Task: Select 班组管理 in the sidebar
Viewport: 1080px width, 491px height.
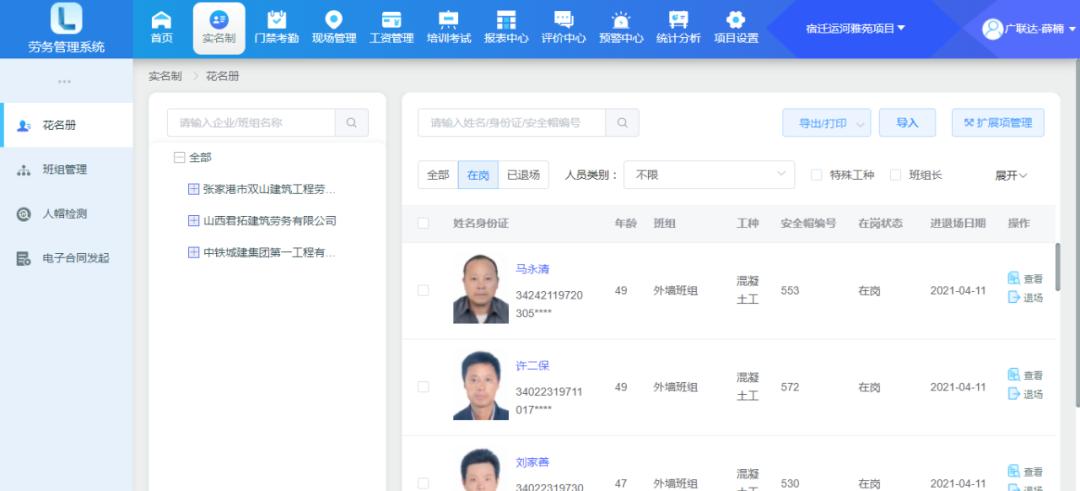Action: [x=65, y=170]
